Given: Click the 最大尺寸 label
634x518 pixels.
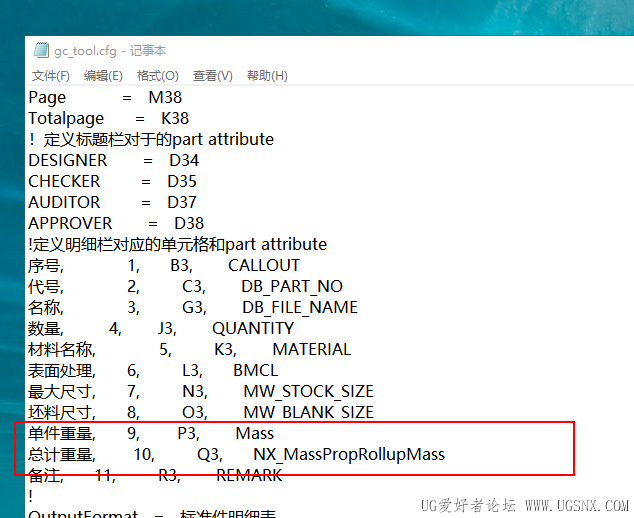Looking at the screenshot, I should 60,392.
